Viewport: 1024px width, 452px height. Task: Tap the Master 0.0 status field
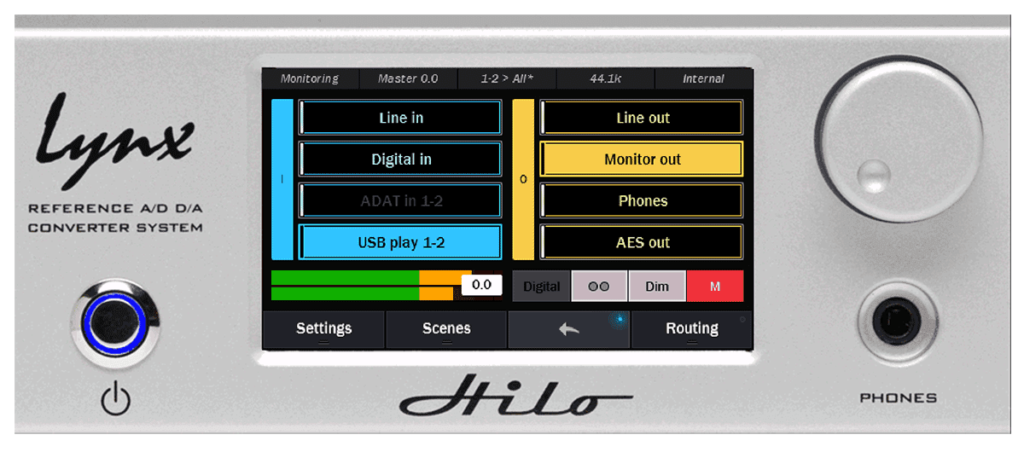point(408,79)
